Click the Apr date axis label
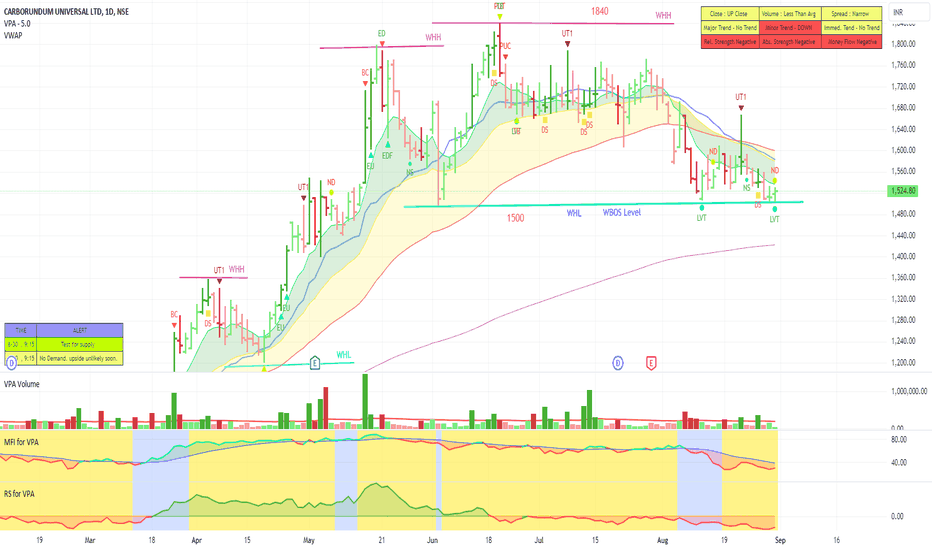This screenshot has height=550, width=932. 196,540
